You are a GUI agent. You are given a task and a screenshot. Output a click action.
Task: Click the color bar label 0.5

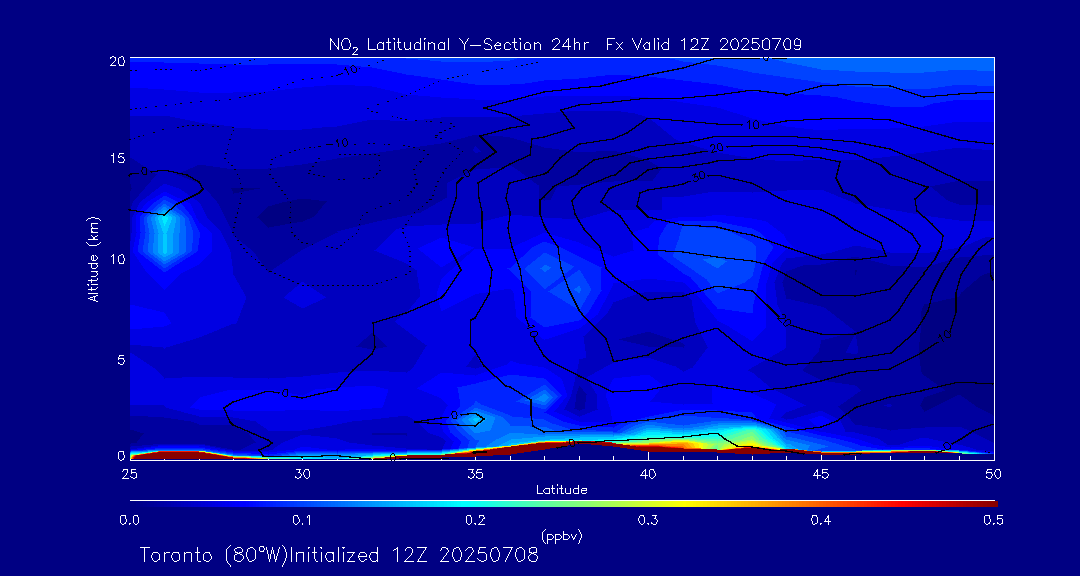[994, 520]
